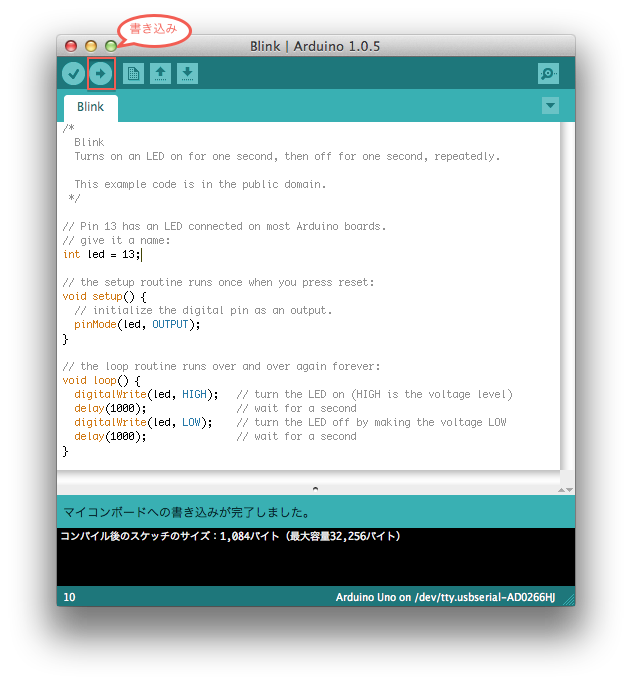Screen dimensions: 632x685
Task: Create a new sketch with the page icon
Action: coord(133,73)
